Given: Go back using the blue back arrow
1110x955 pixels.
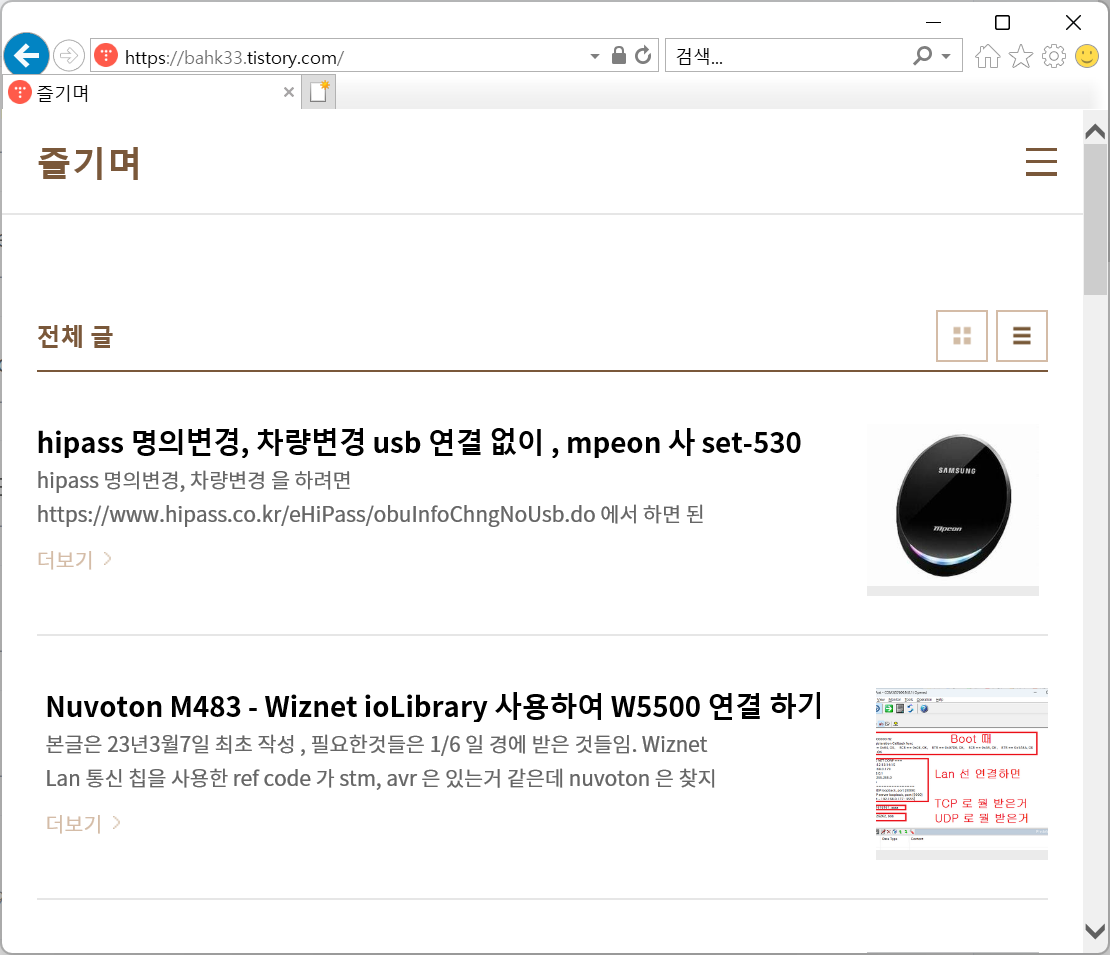Looking at the screenshot, I should tap(26, 55).
